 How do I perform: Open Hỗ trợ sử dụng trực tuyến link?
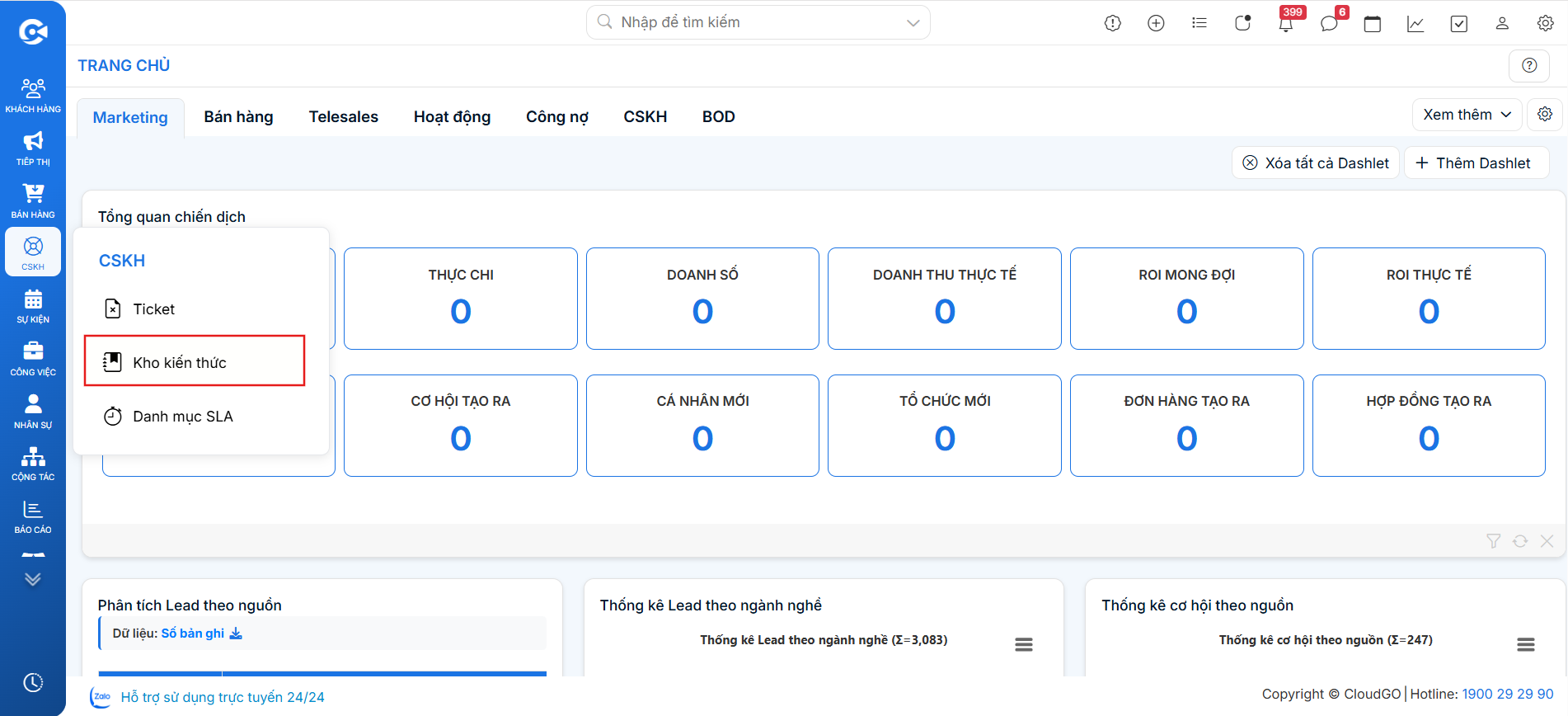tap(223, 697)
